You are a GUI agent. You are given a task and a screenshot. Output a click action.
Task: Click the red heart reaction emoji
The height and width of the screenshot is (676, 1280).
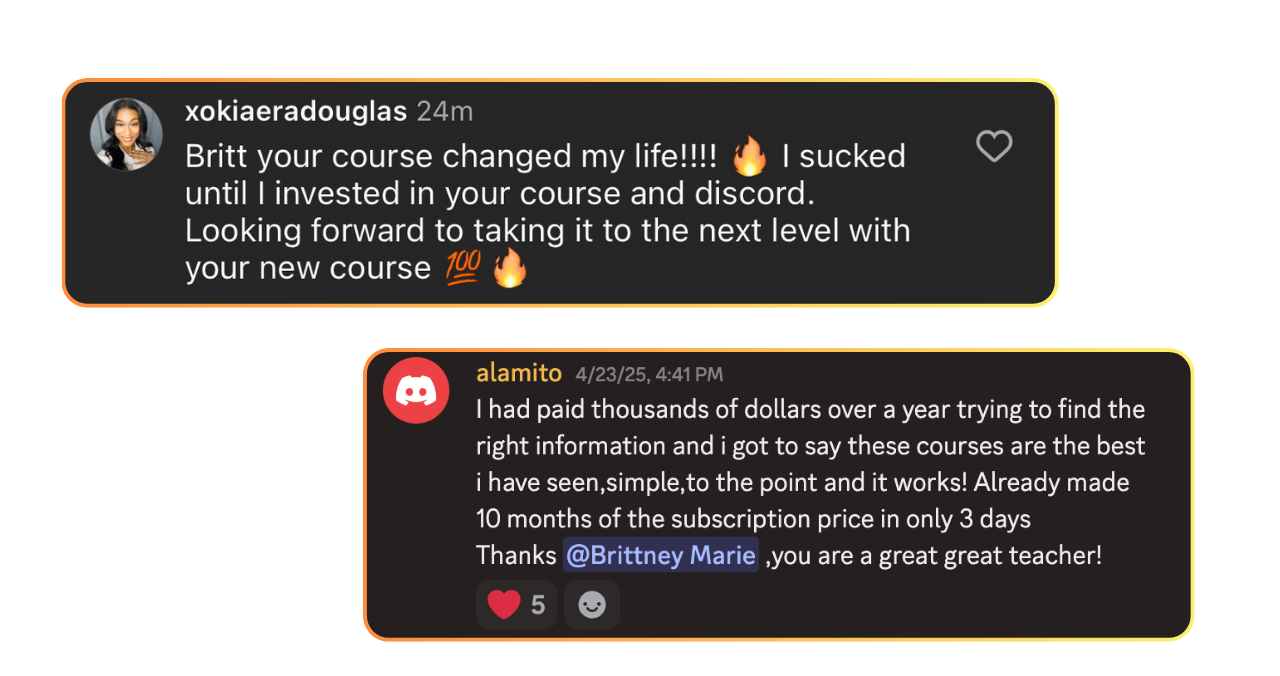pos(504,605)
